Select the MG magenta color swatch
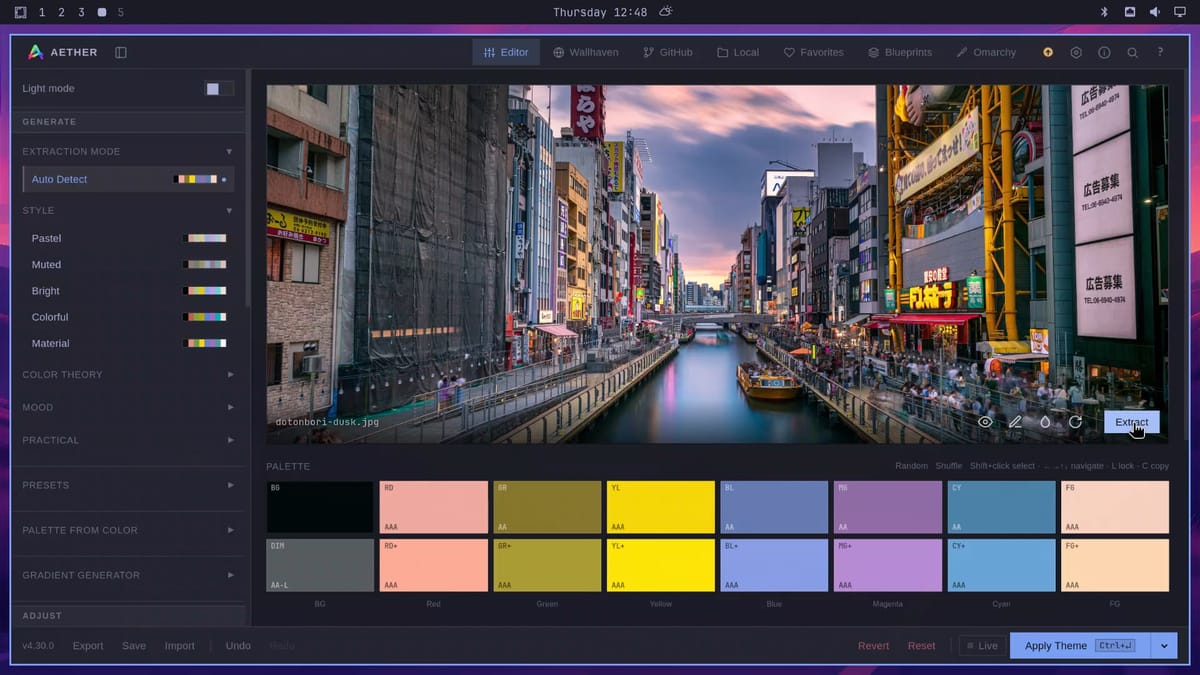This screenshot has width=1200, height=675. pos(888,507)
